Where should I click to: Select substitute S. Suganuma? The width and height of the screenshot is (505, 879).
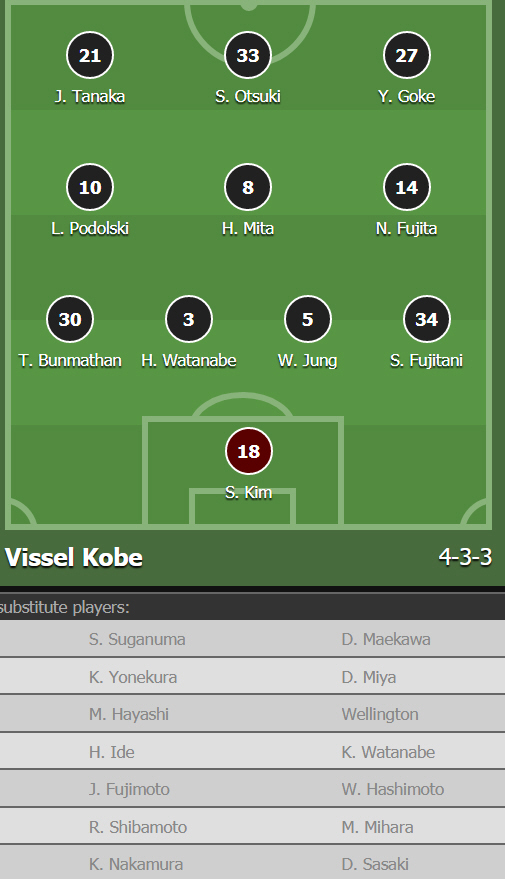(x=137, y=639)
